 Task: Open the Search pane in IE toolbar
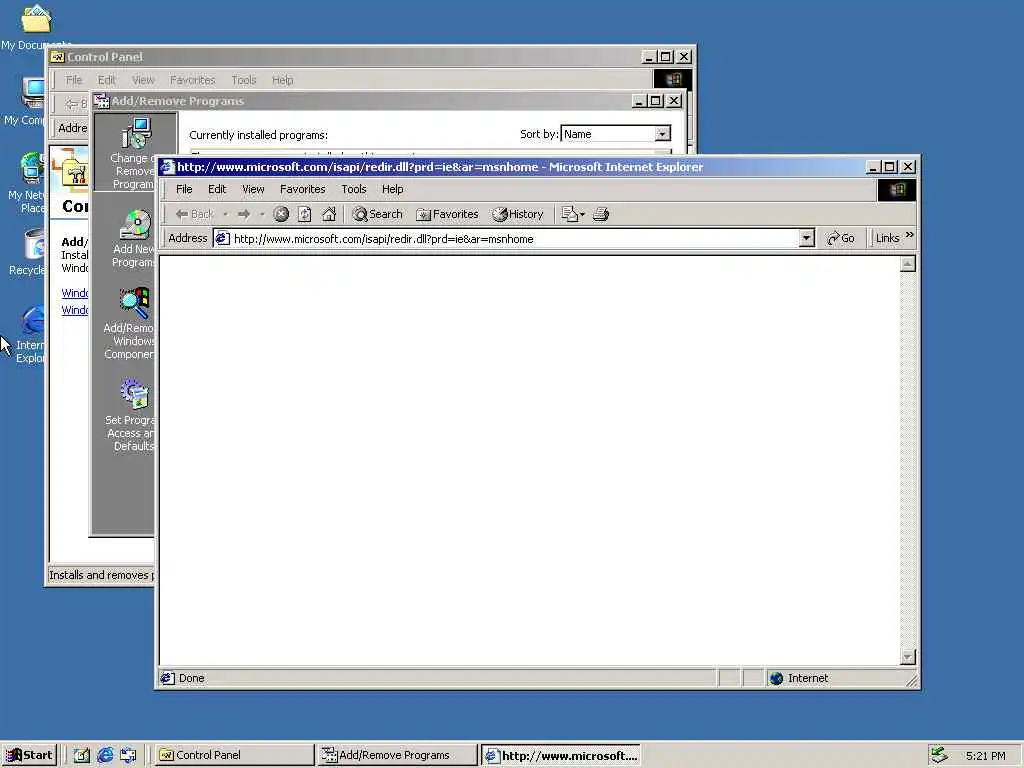(377, 214)
